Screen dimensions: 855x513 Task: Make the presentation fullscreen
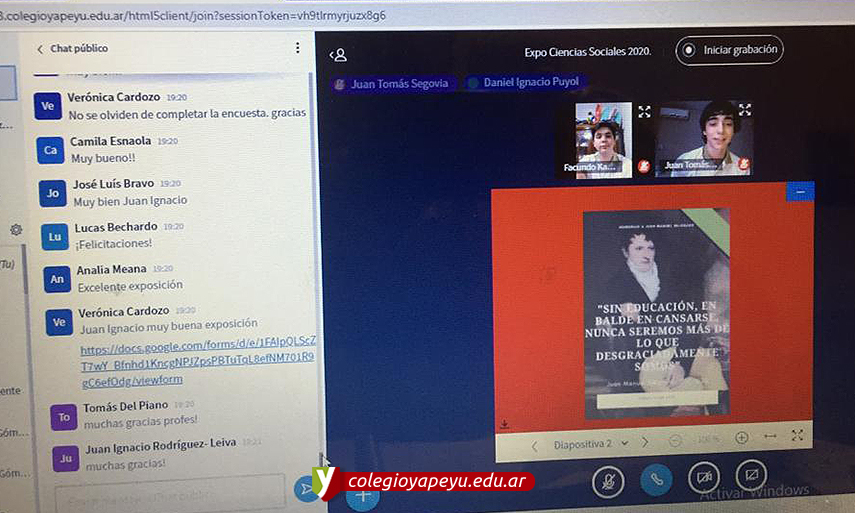(797, 435)
